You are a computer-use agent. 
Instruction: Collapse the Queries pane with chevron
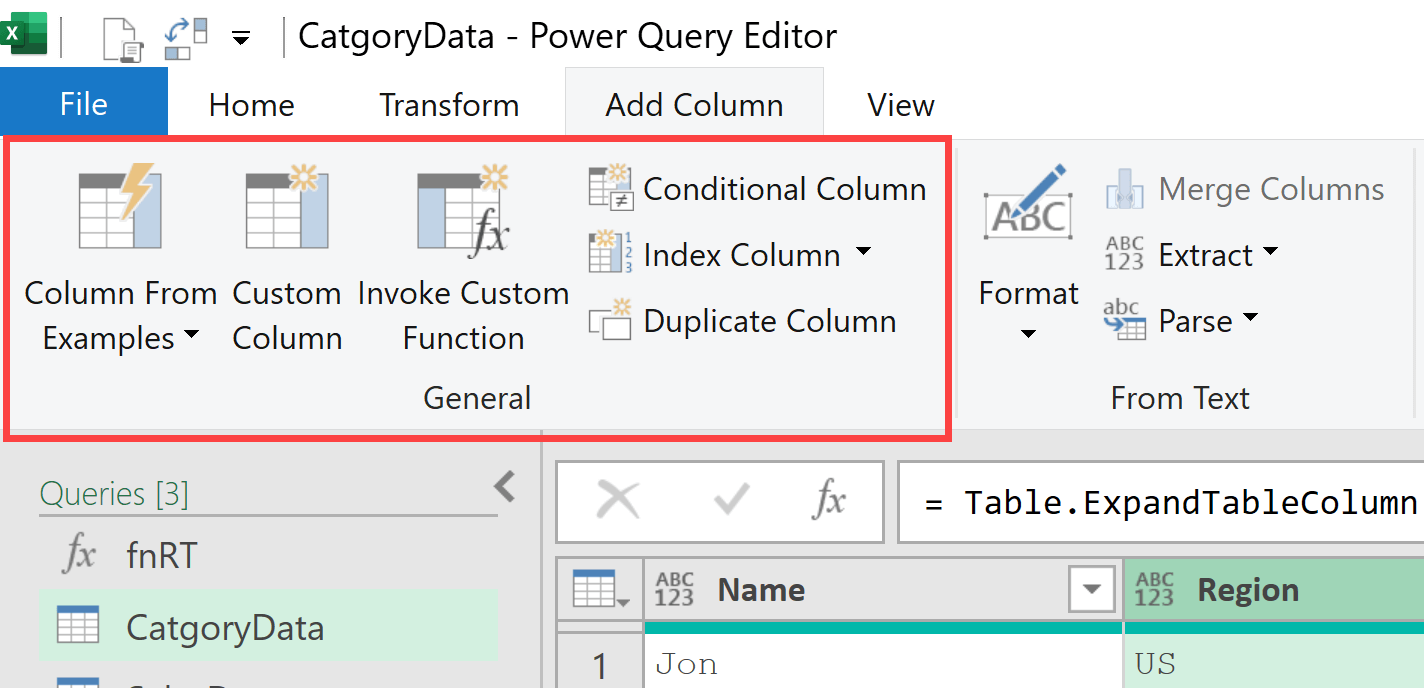click(505, 488)
